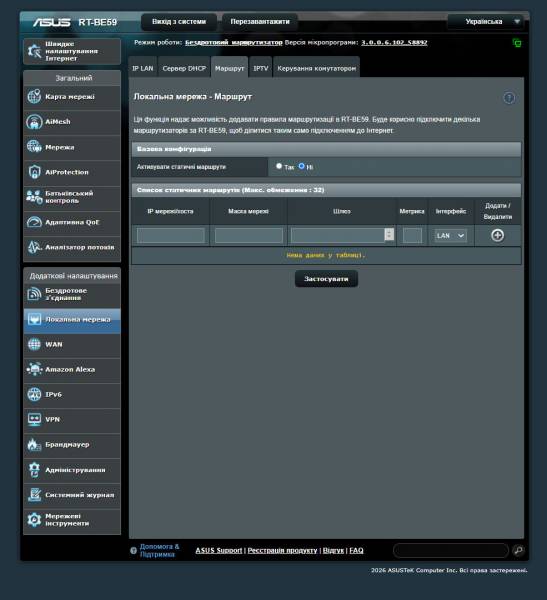Focus the footer search input box
The width and height of the screenshot is (547, 600).
(x=451, y=550)
